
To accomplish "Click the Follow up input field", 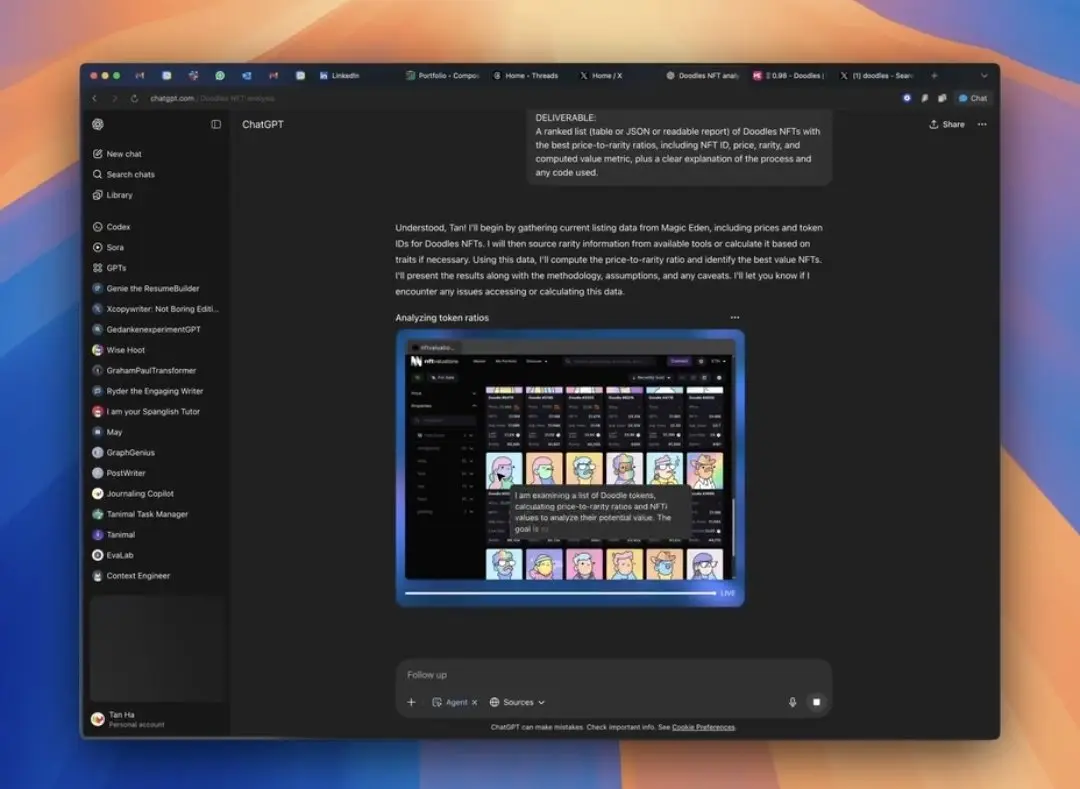I will 613,675.
